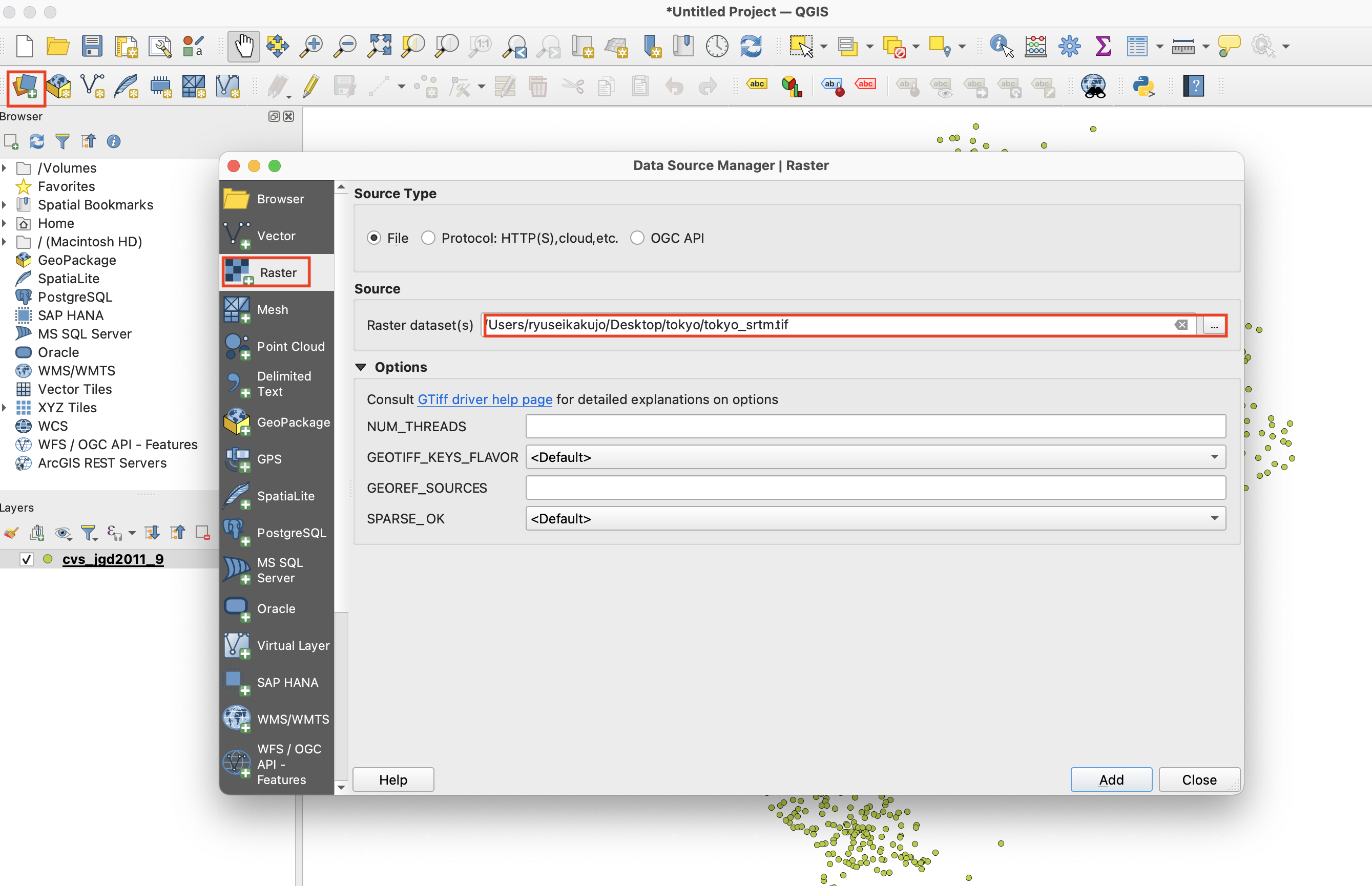
Task: Expand /Volumes tree item
Action: click(x=5, y=168)
